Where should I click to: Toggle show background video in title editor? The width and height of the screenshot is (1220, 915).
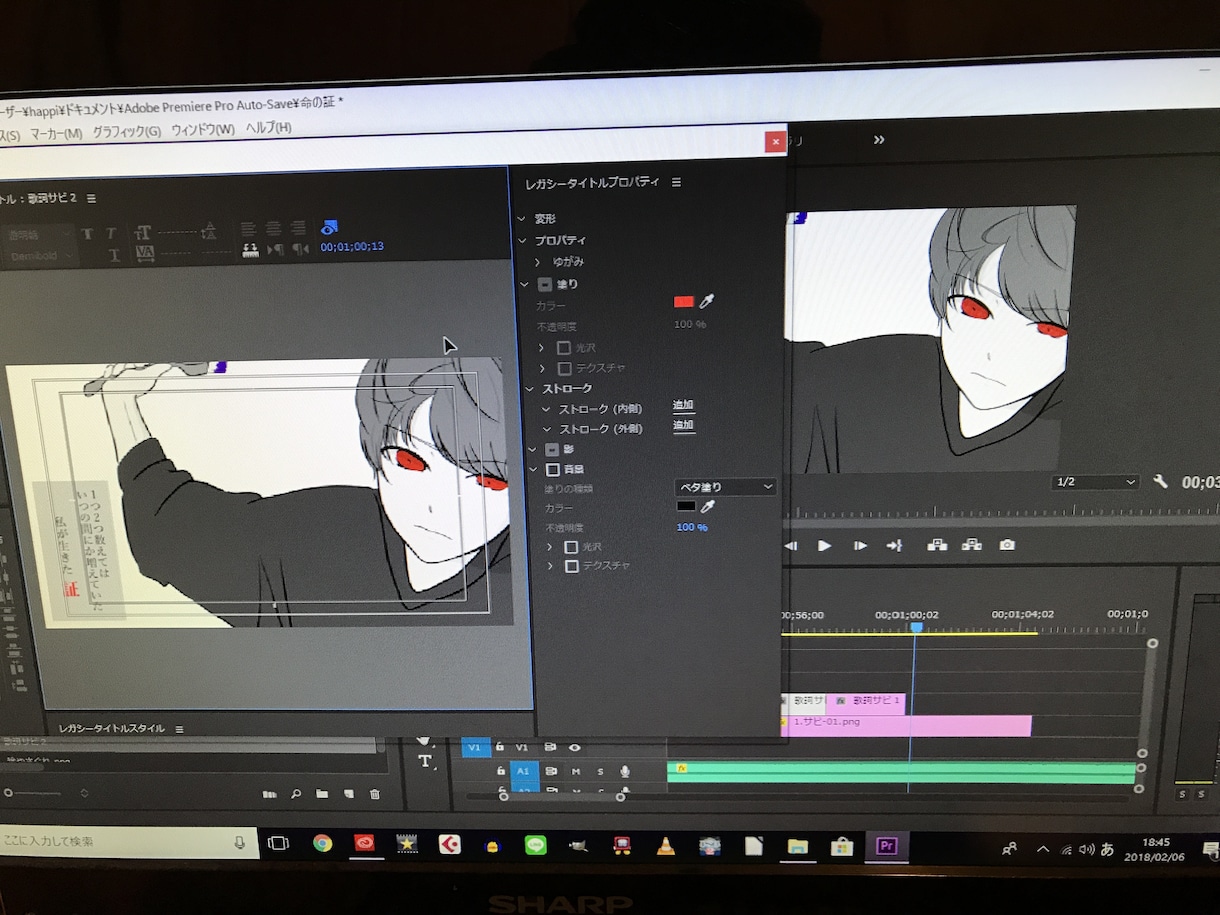pos(329,227)
